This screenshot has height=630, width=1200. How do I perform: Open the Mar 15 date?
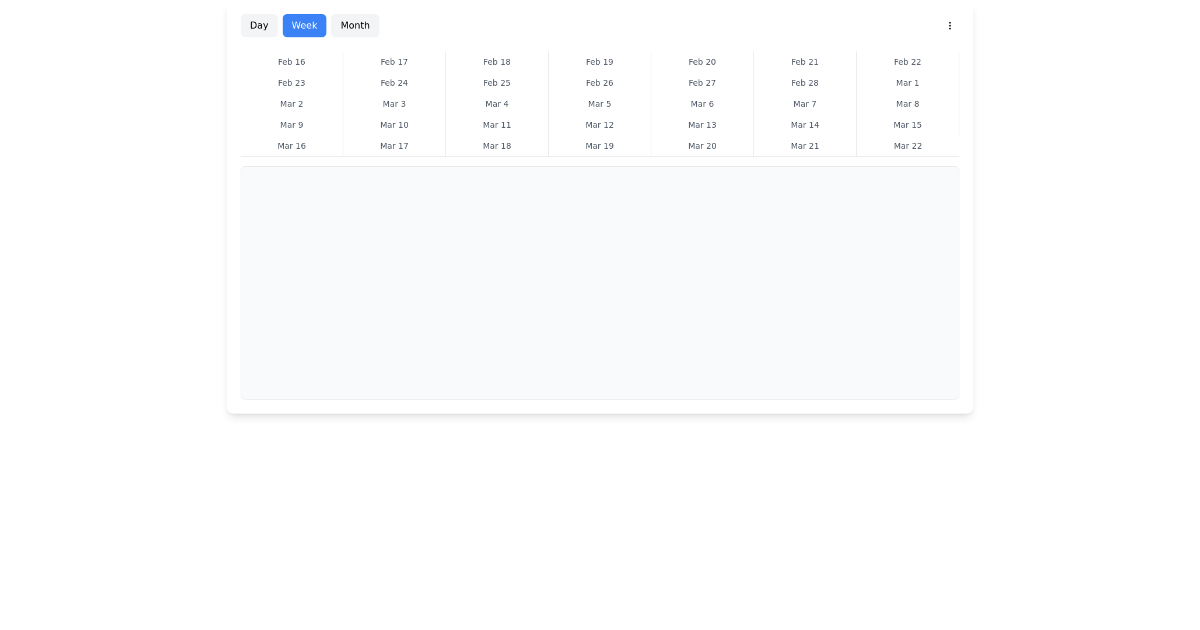pos(907,125)
